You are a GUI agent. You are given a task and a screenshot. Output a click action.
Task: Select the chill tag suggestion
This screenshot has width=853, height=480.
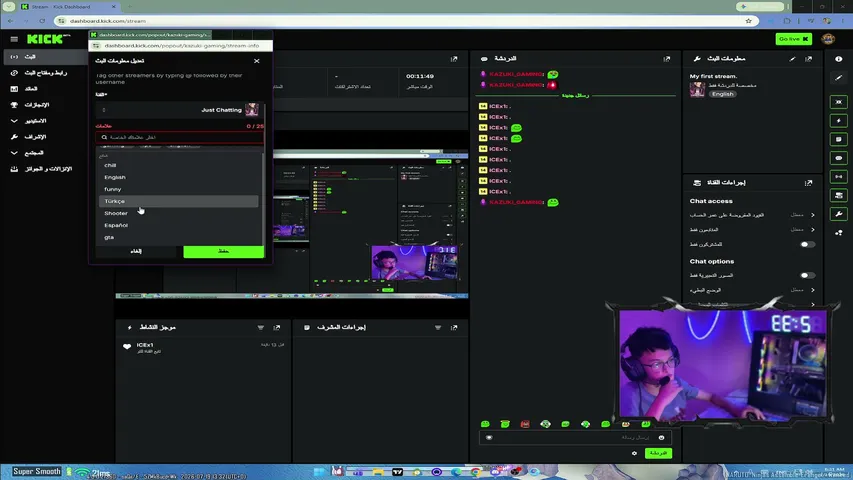point(178,165)
